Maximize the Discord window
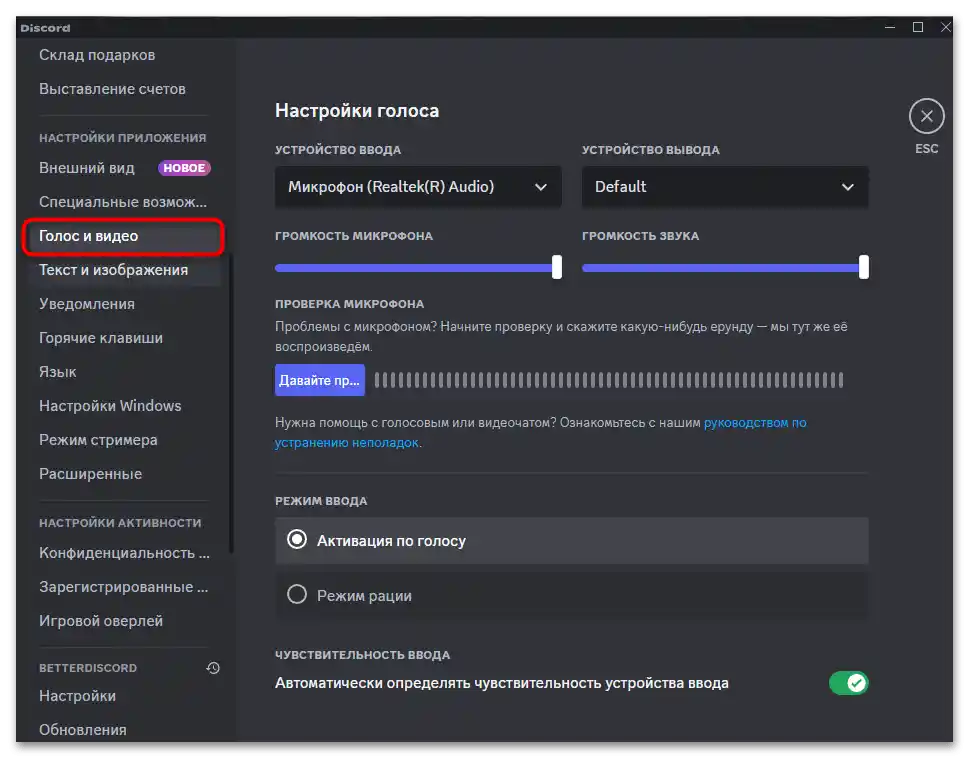The height and width of the screenshot is (758, 969). point(918,27)
